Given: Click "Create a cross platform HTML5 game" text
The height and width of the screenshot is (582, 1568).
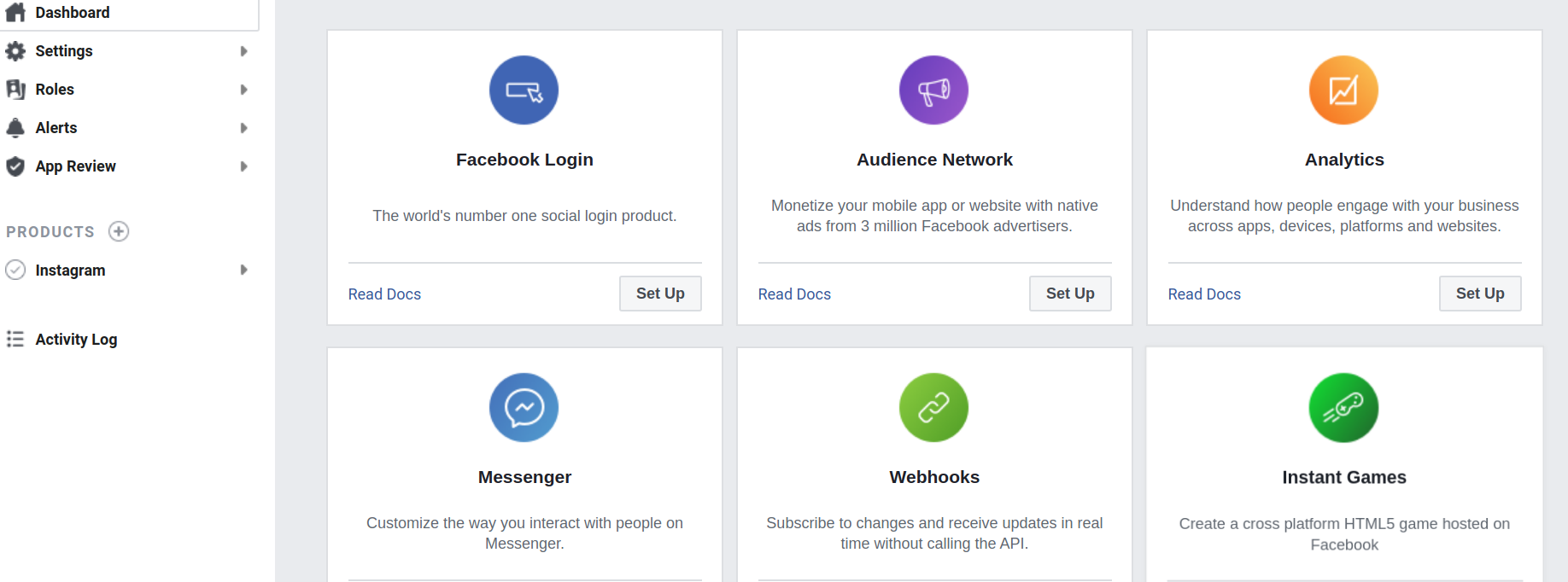Looking at the screenshot, I should tap(1344, 534).
